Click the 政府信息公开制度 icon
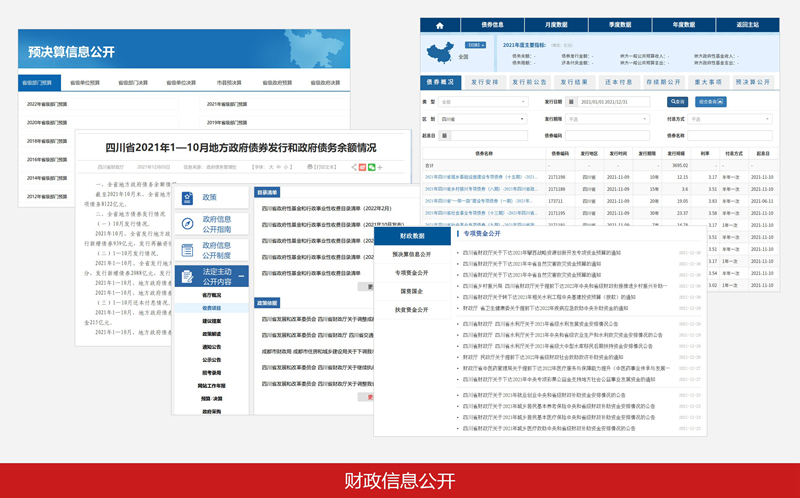Image resolution: width=800 pixels, height=498 pixels. click(187, 250)
